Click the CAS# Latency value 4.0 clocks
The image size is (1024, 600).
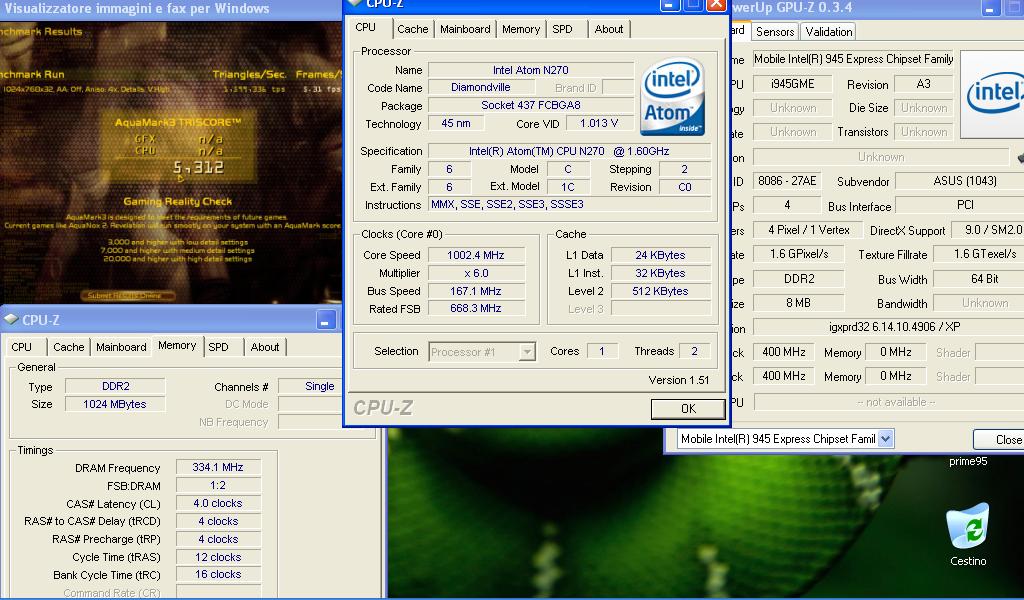(x=218, y=503)
